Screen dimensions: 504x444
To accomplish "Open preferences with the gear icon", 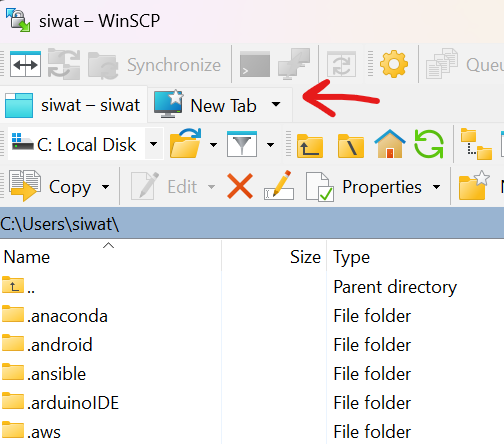I will 394,64.
